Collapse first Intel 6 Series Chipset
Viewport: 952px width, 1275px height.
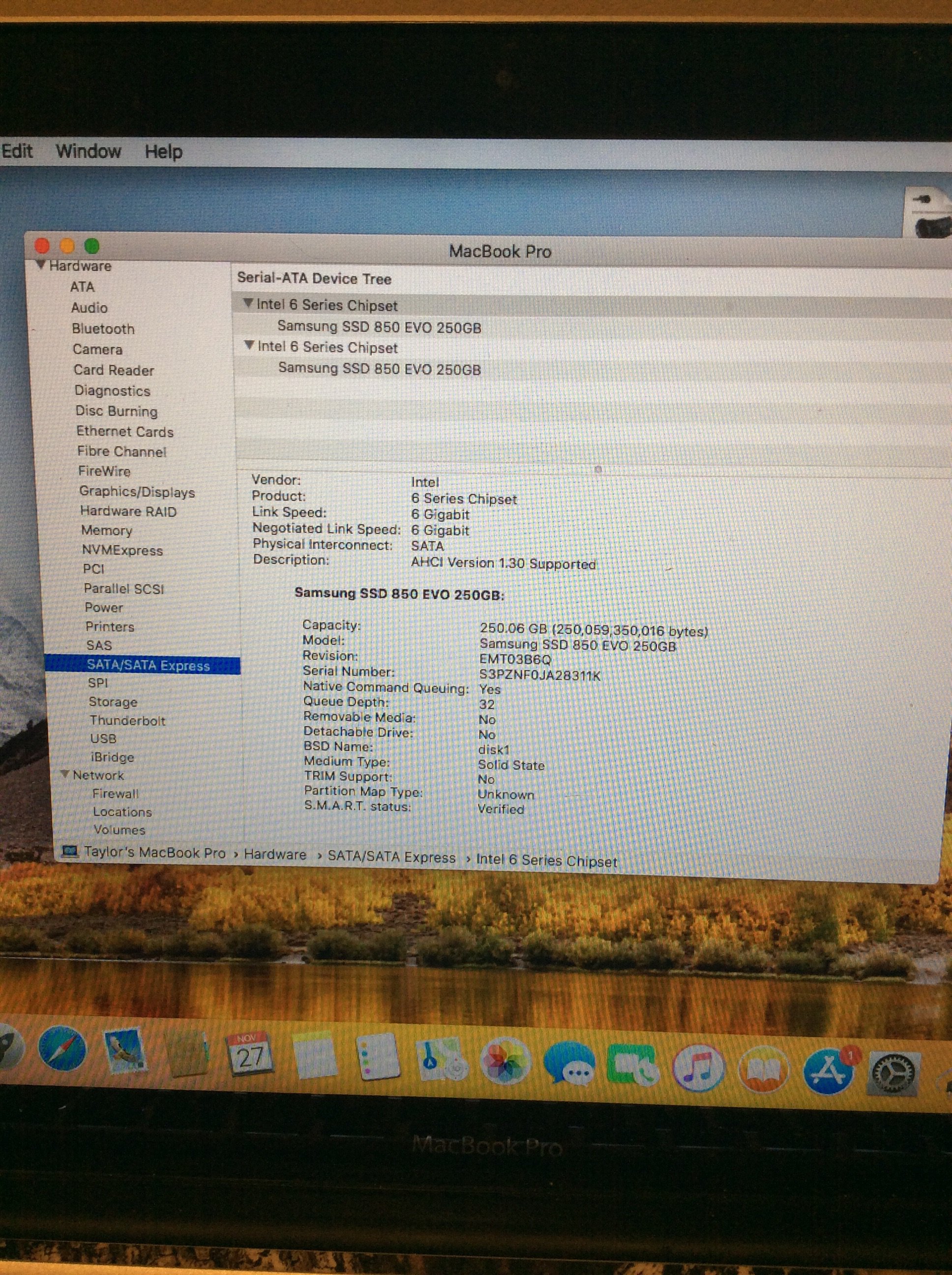point(248,303)
